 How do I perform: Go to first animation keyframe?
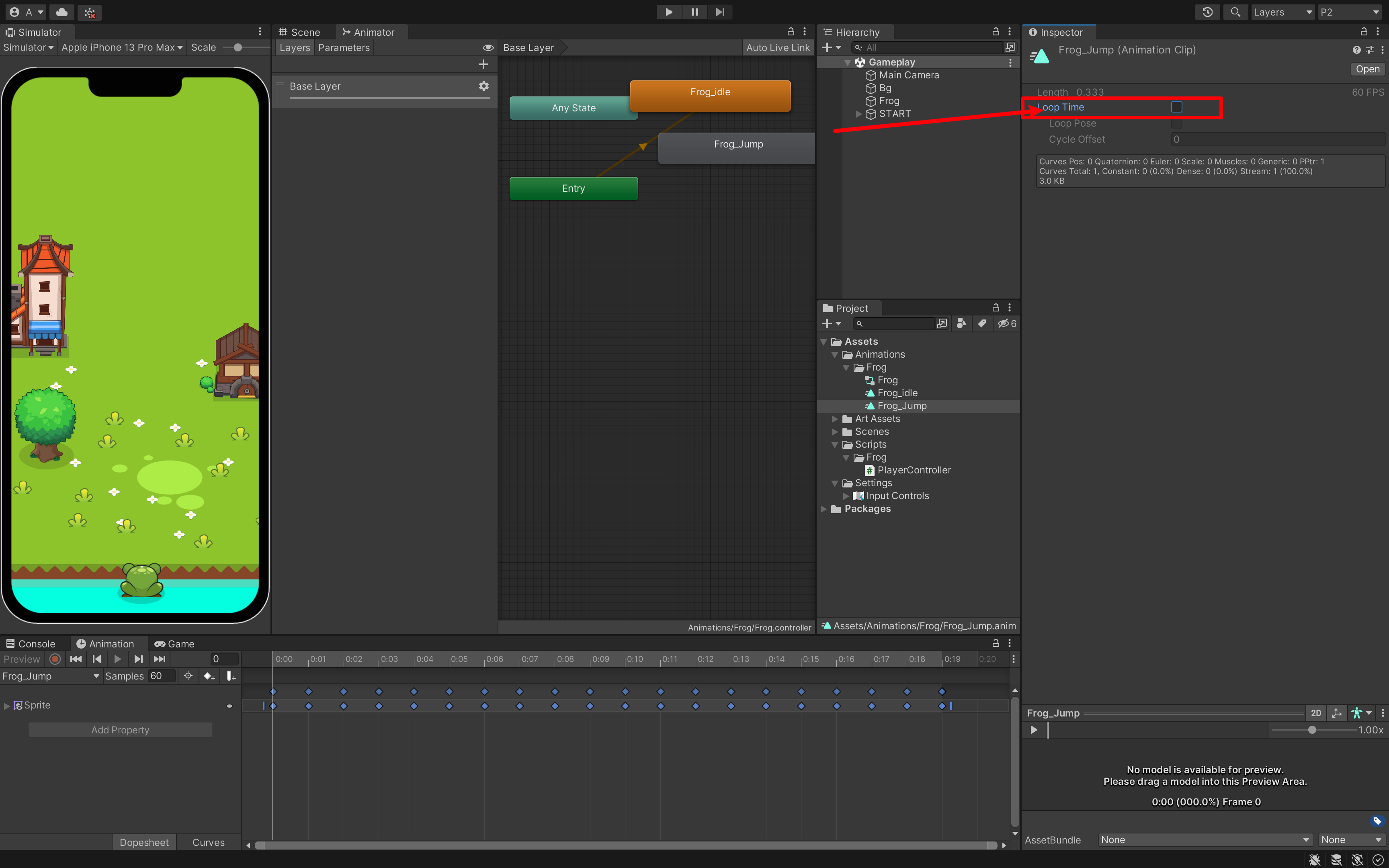(x=76, y=659)
